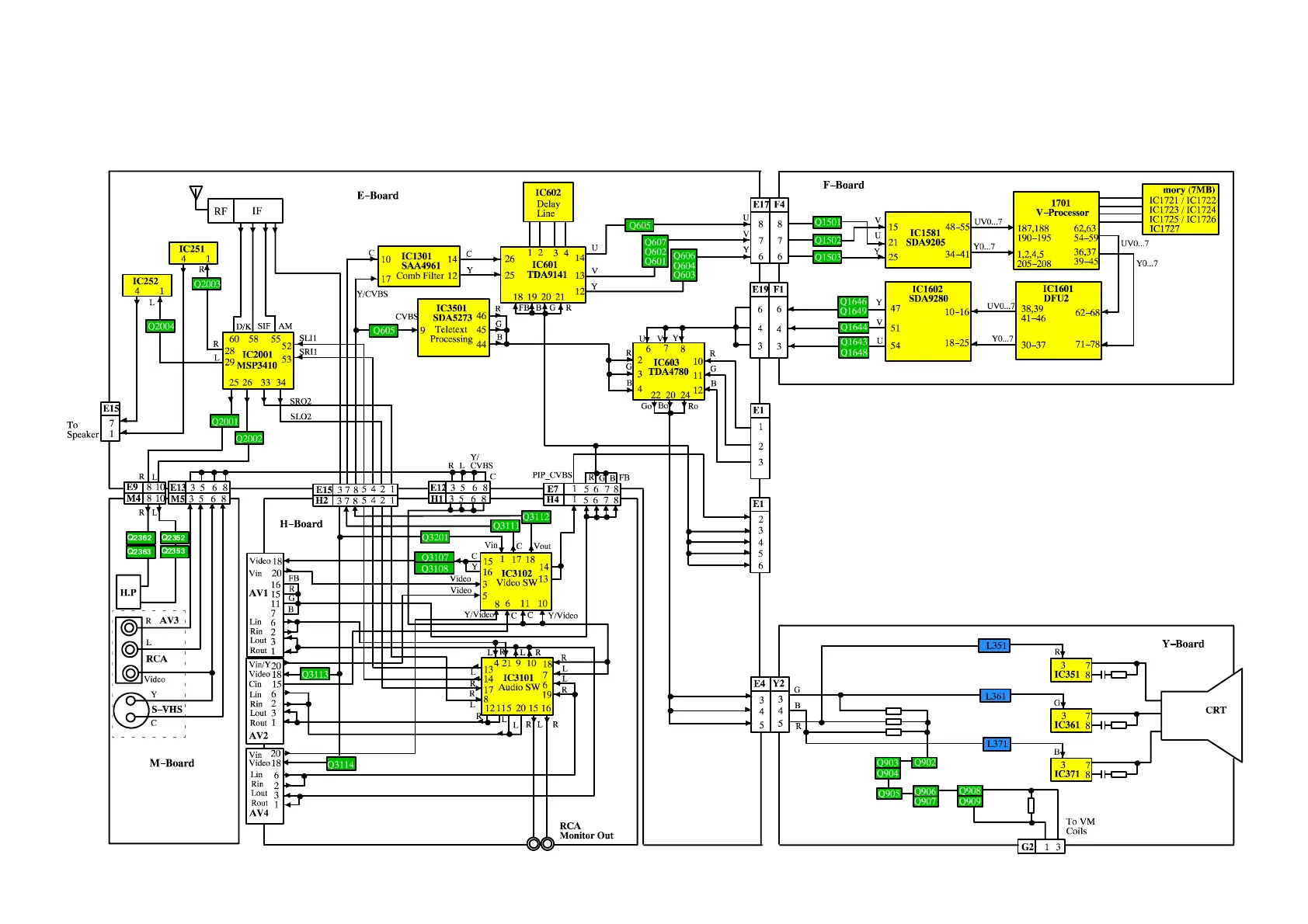The height and width of the screenshot is (924, 1308).
Task: Select the RF block
Action: click(221, 211)
